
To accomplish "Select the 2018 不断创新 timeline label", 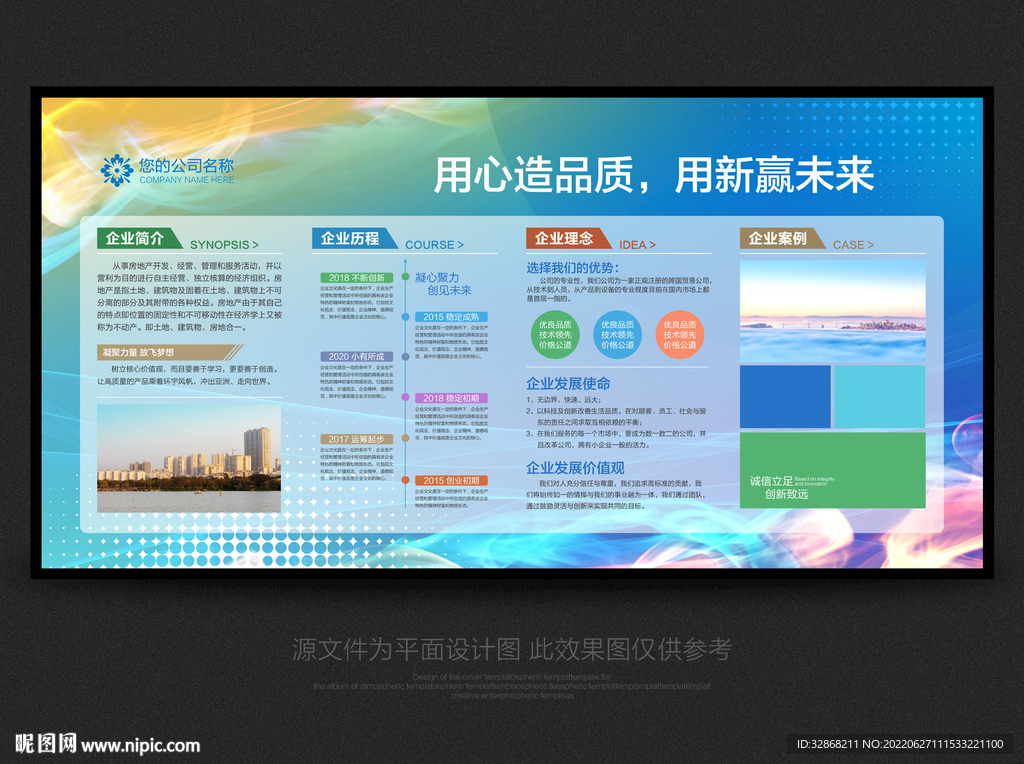I will (357, 278).
